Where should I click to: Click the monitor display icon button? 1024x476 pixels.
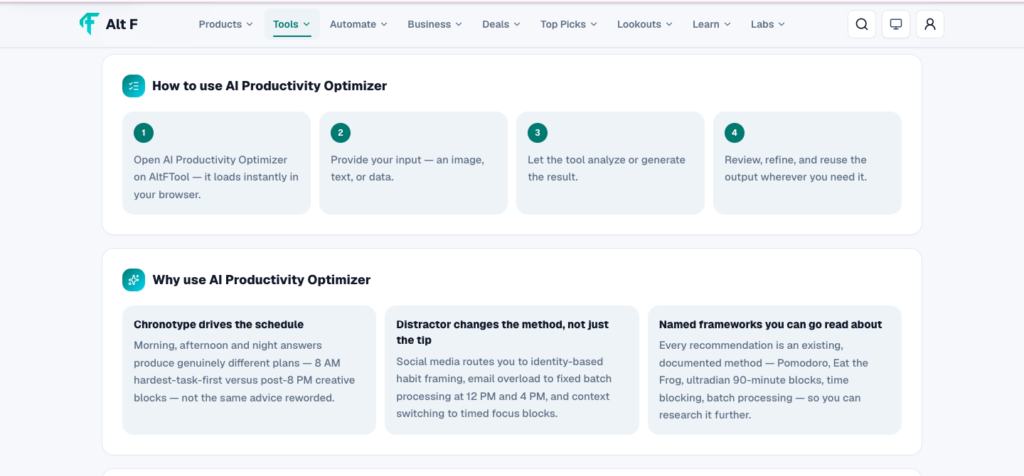point(896,24)
